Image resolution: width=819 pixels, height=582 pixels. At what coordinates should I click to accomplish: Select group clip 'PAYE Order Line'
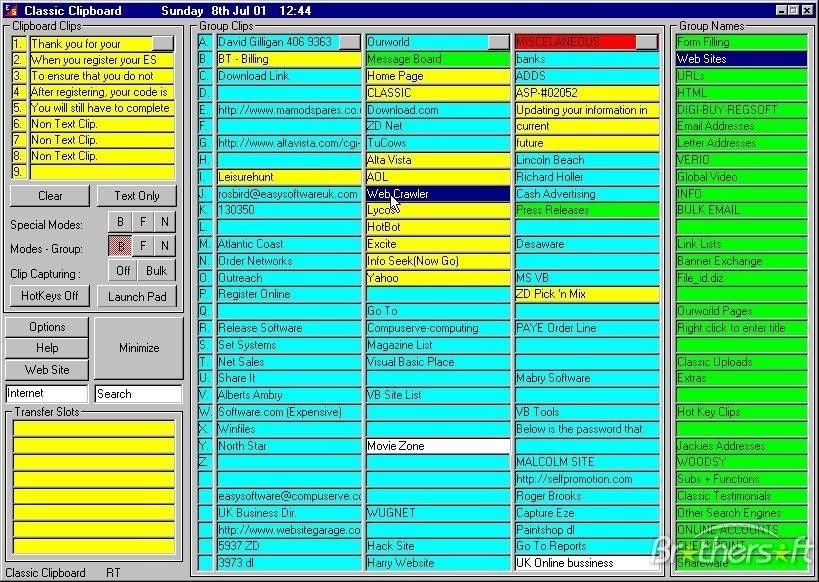pos(587,328)
